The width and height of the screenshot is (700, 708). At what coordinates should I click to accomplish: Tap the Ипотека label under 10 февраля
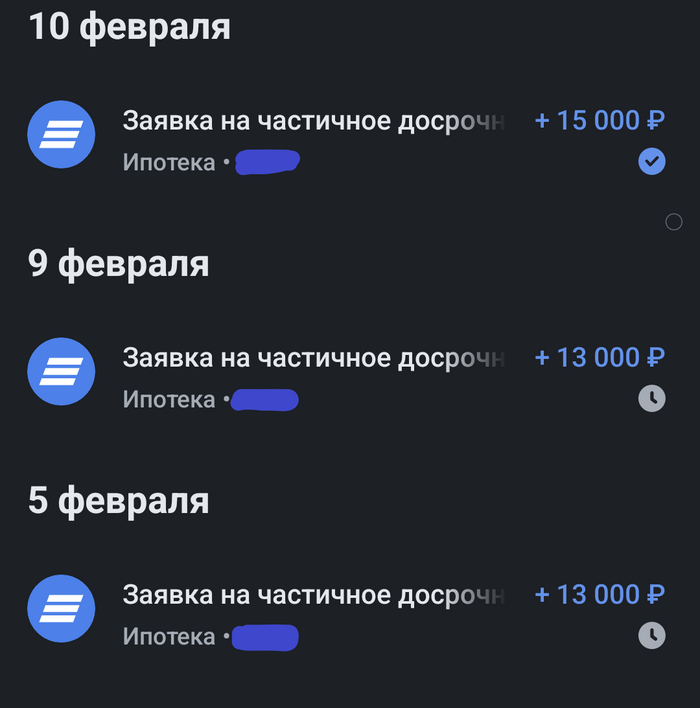coord(169,162)
